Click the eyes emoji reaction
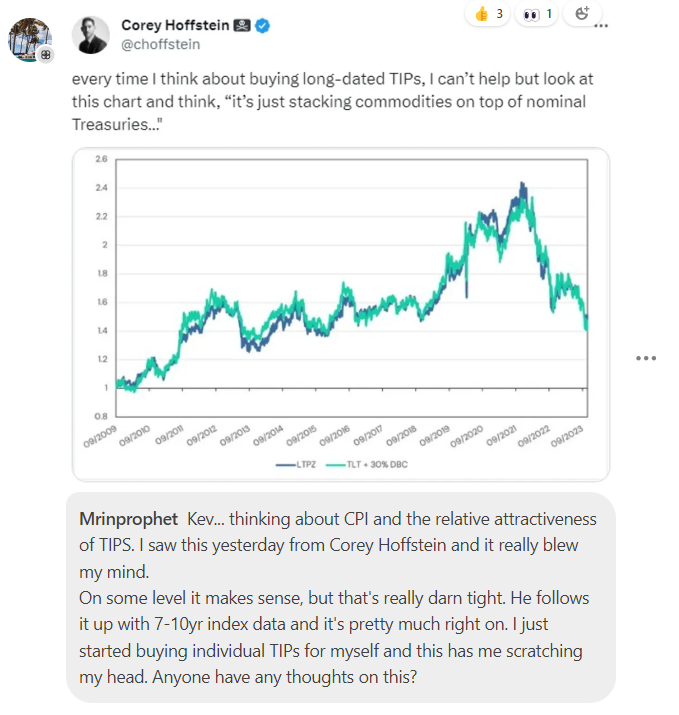 pos(537,14)
